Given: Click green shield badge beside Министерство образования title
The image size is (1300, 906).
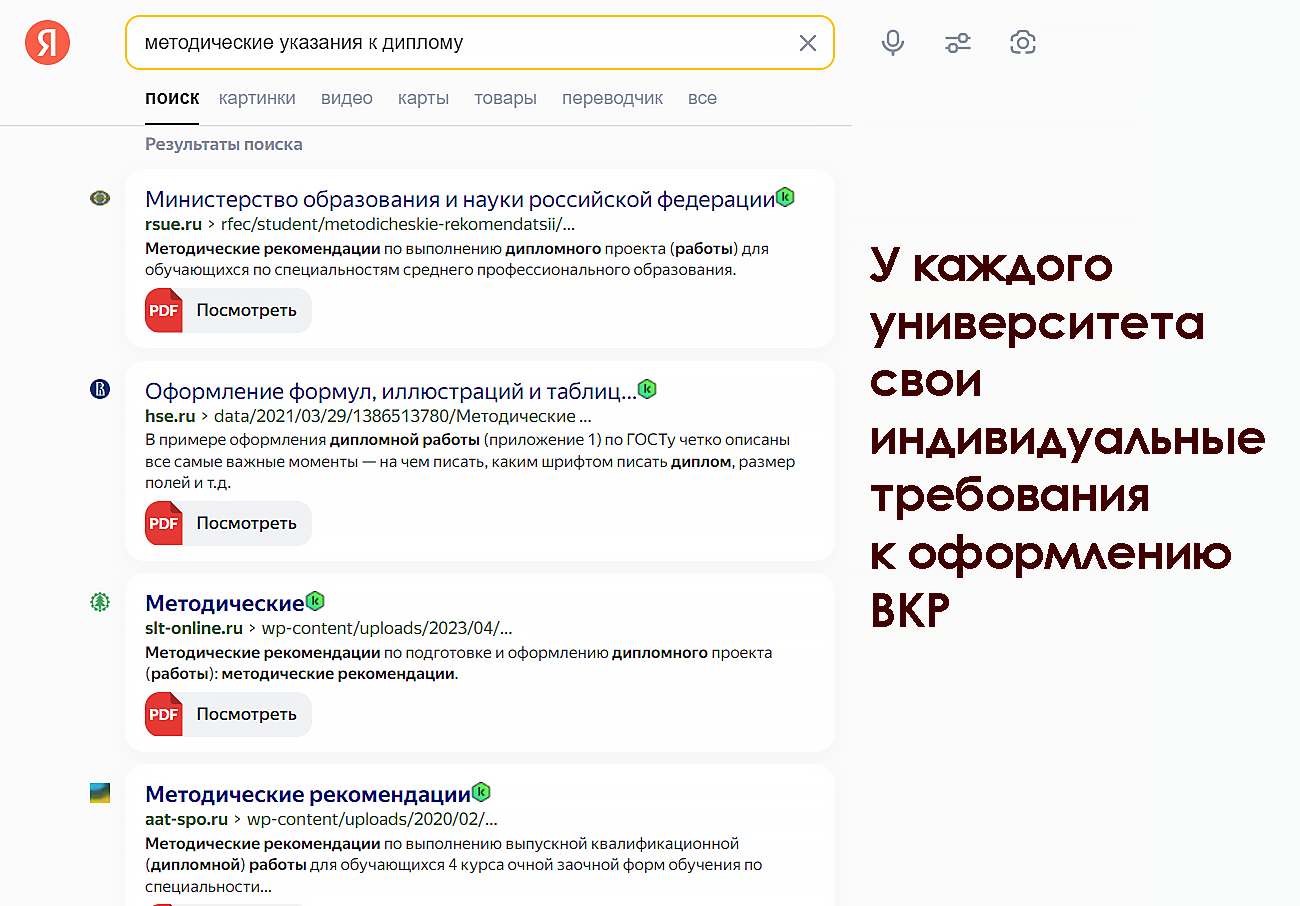Looking at the screenshot, I should pos(786,197).
